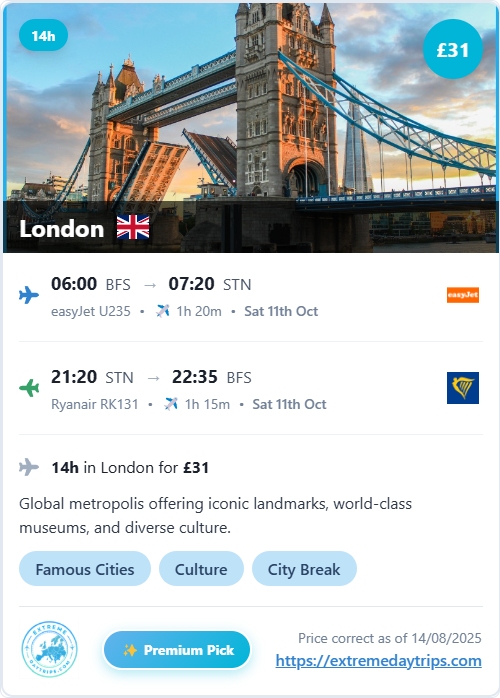The width and height of the screenshot is (500, 698).
Task: Click the Ryanair harp logo
Action: [x=463, y=388]
